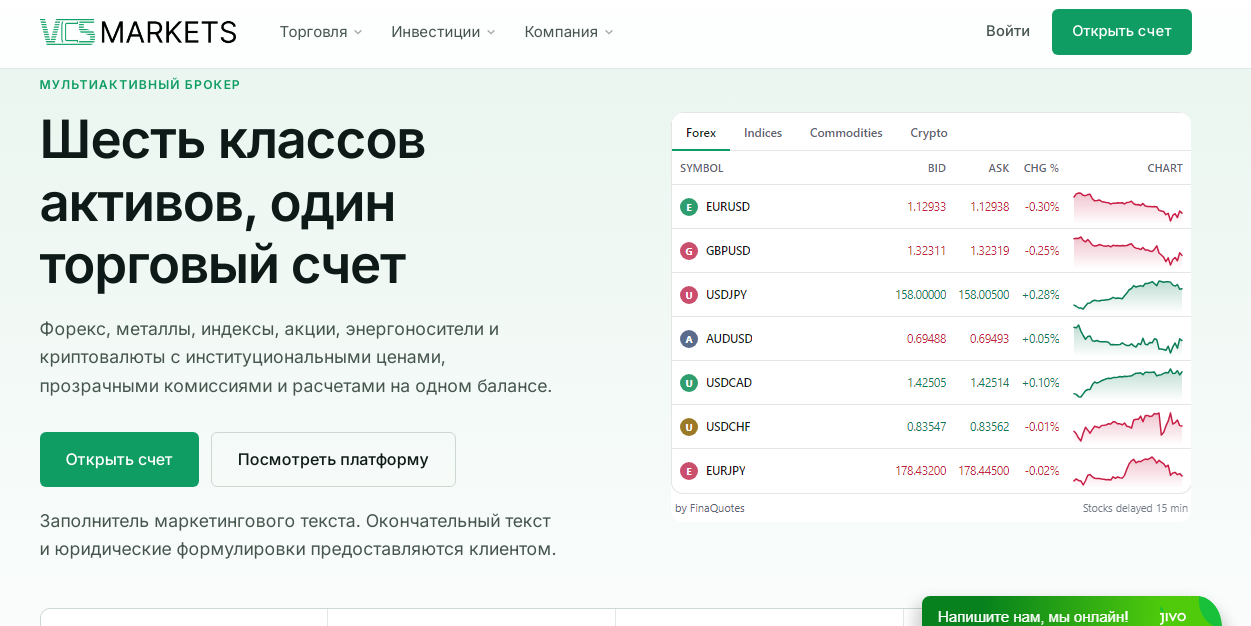Switch to the Crypto tab

(x=929, y=133)
